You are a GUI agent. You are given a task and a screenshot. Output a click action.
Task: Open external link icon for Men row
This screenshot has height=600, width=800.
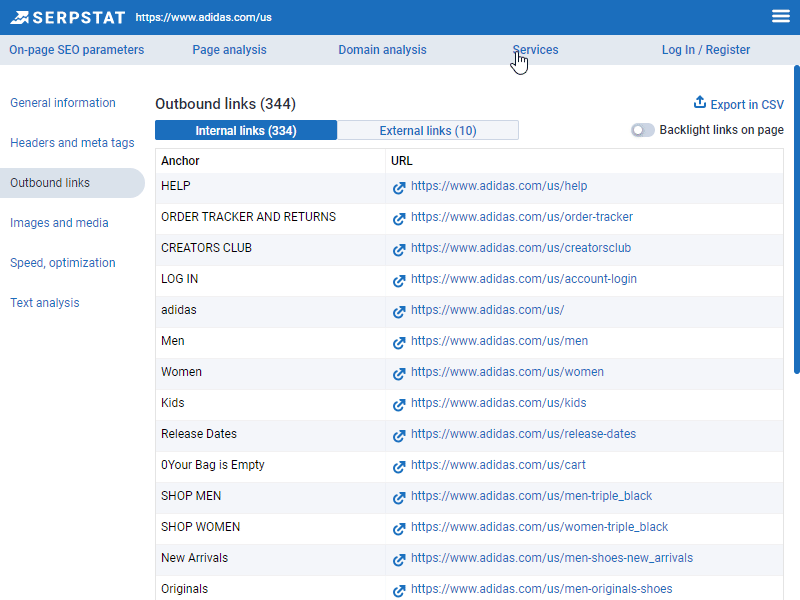pos(399,342)
